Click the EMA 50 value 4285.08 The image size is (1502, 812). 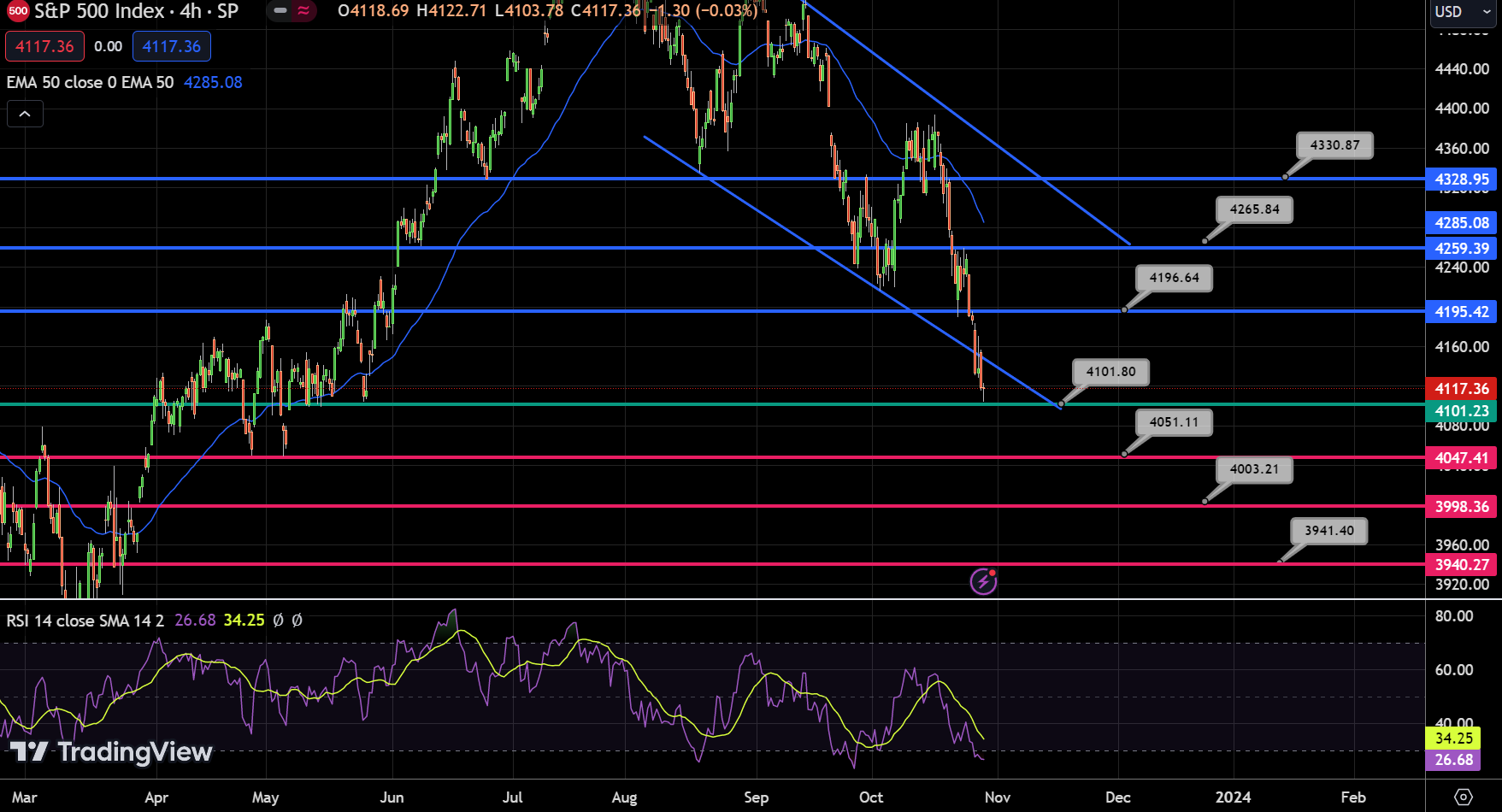coord(213,82)
